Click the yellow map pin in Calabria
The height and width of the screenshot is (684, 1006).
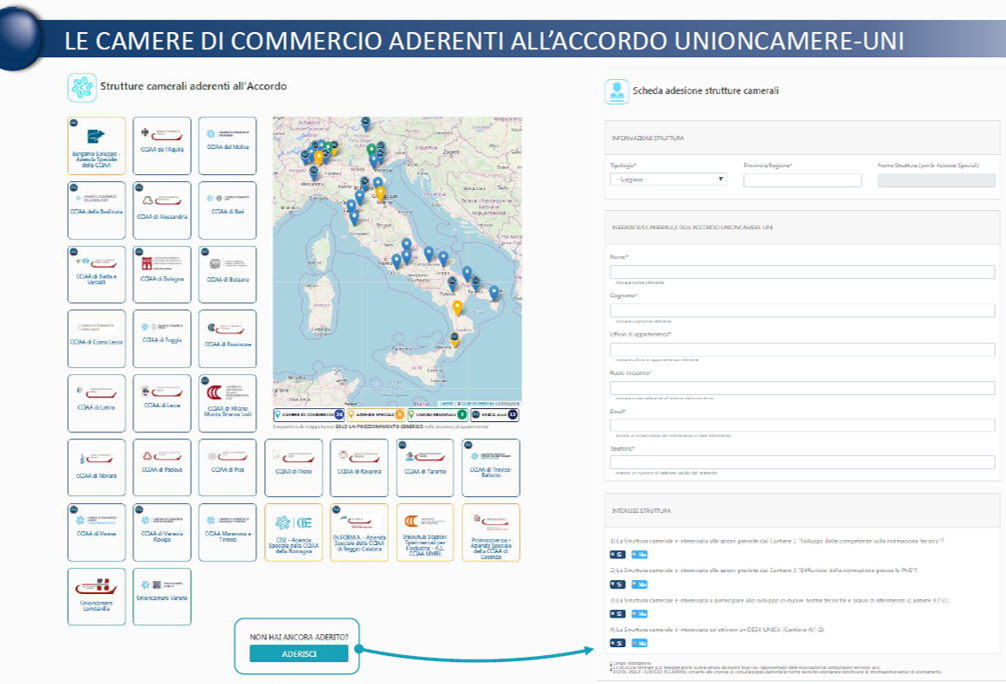click(x=457, y=308)
